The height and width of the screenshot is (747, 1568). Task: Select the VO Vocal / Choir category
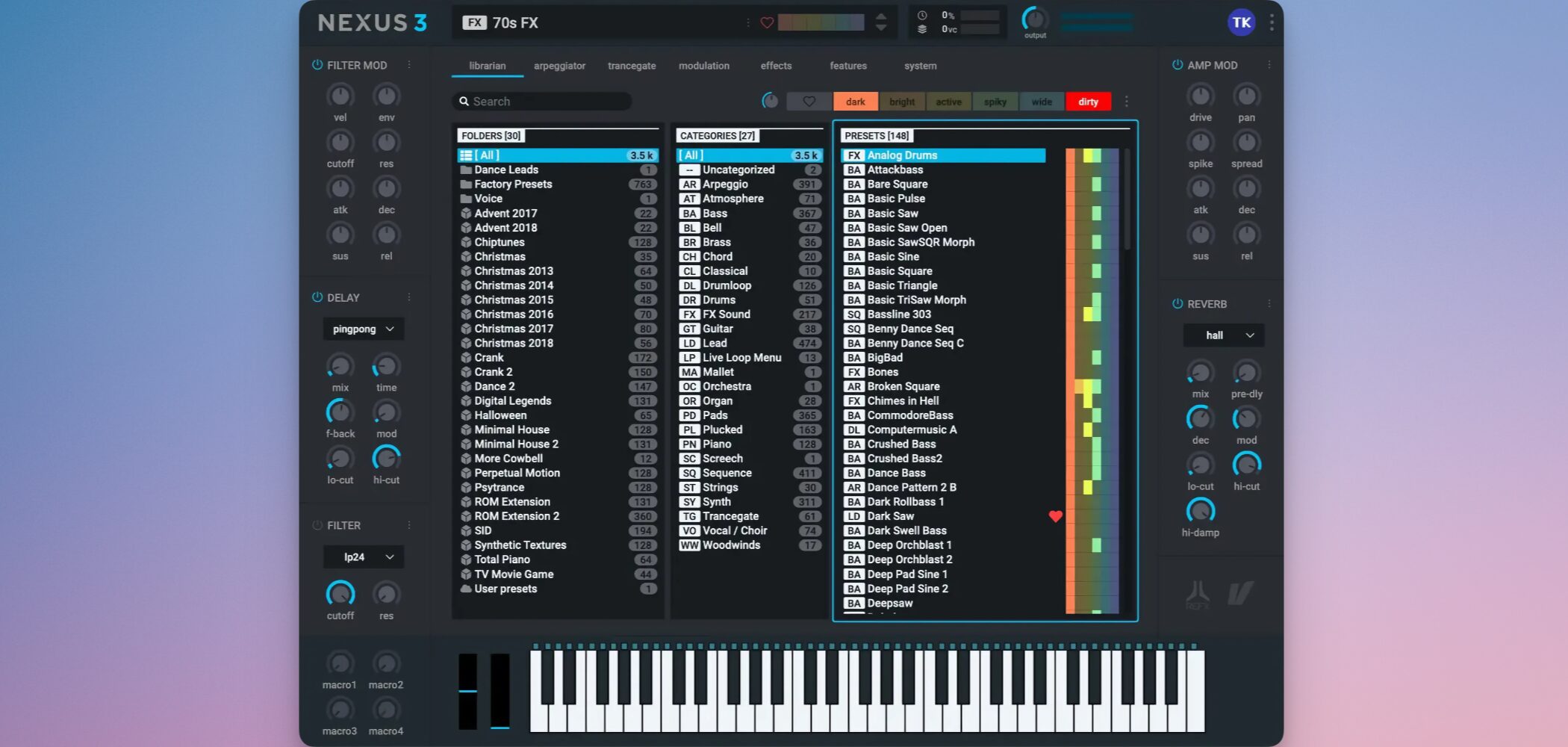[749, 531]
